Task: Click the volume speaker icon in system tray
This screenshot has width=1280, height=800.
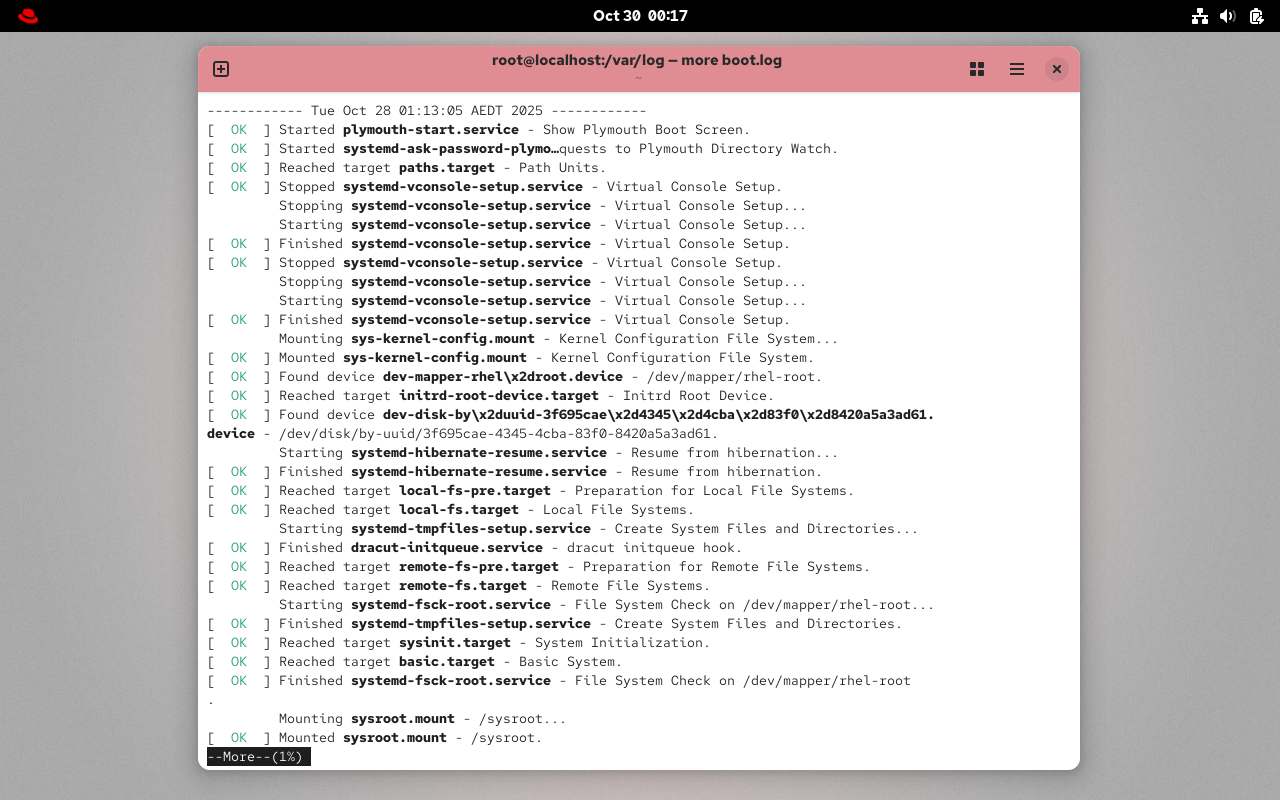Action: pyautogui.click(x=1228, y=16)
